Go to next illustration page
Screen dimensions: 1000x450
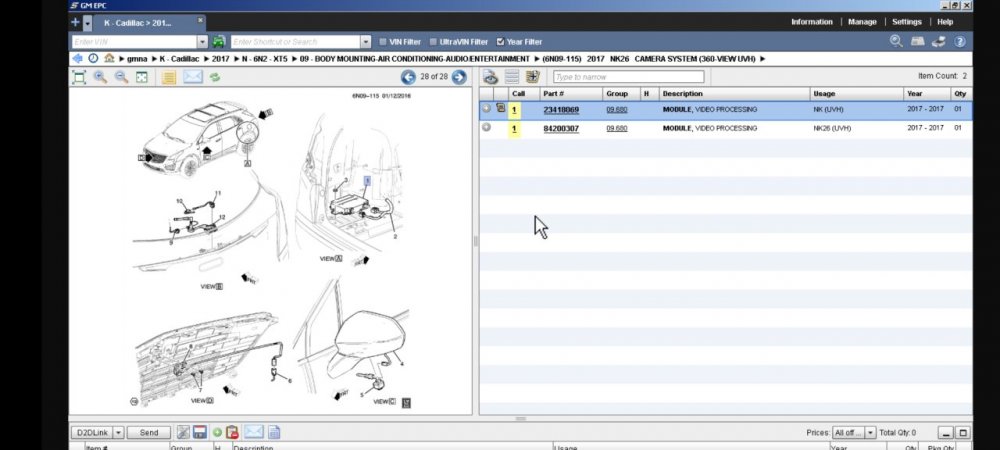coord(459,77)
